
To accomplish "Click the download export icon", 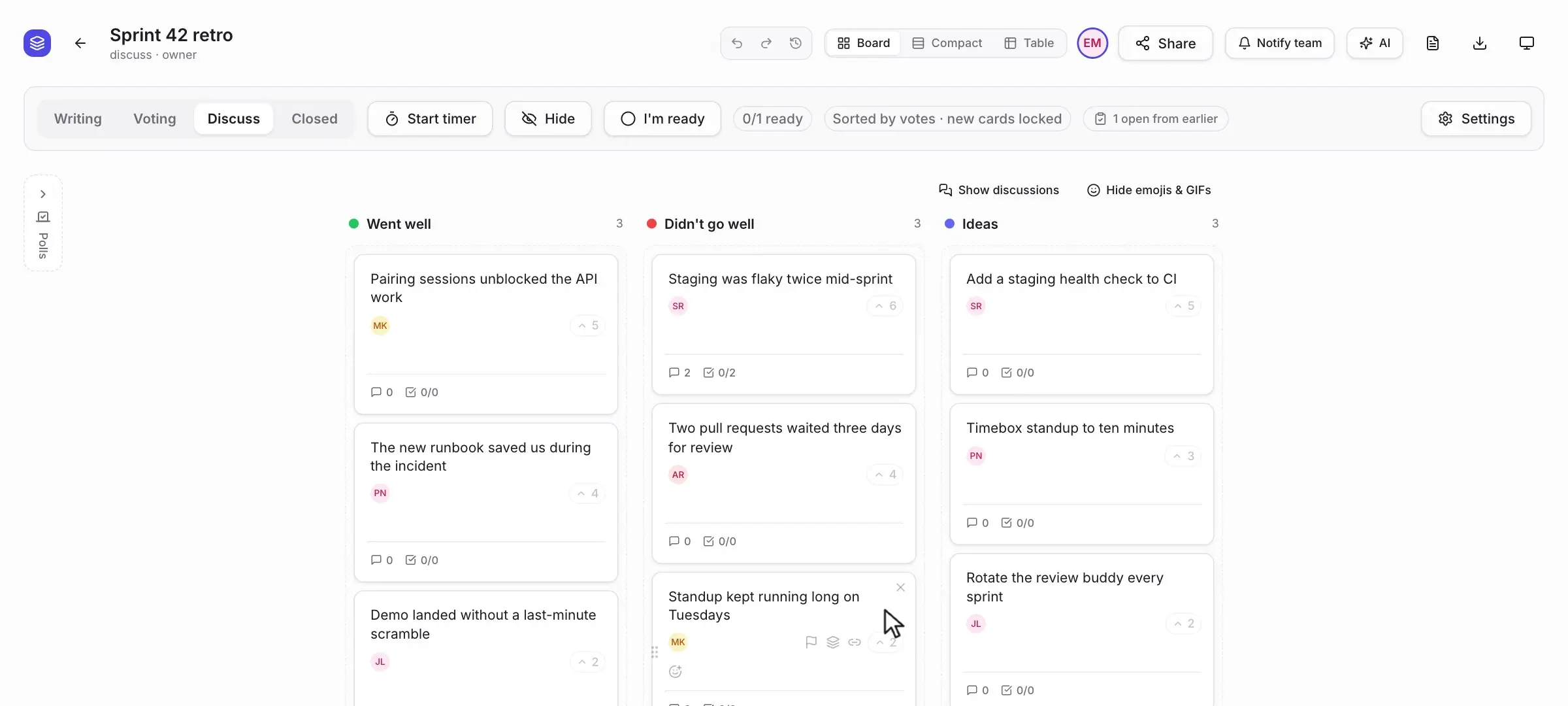I will [1480, 43].
